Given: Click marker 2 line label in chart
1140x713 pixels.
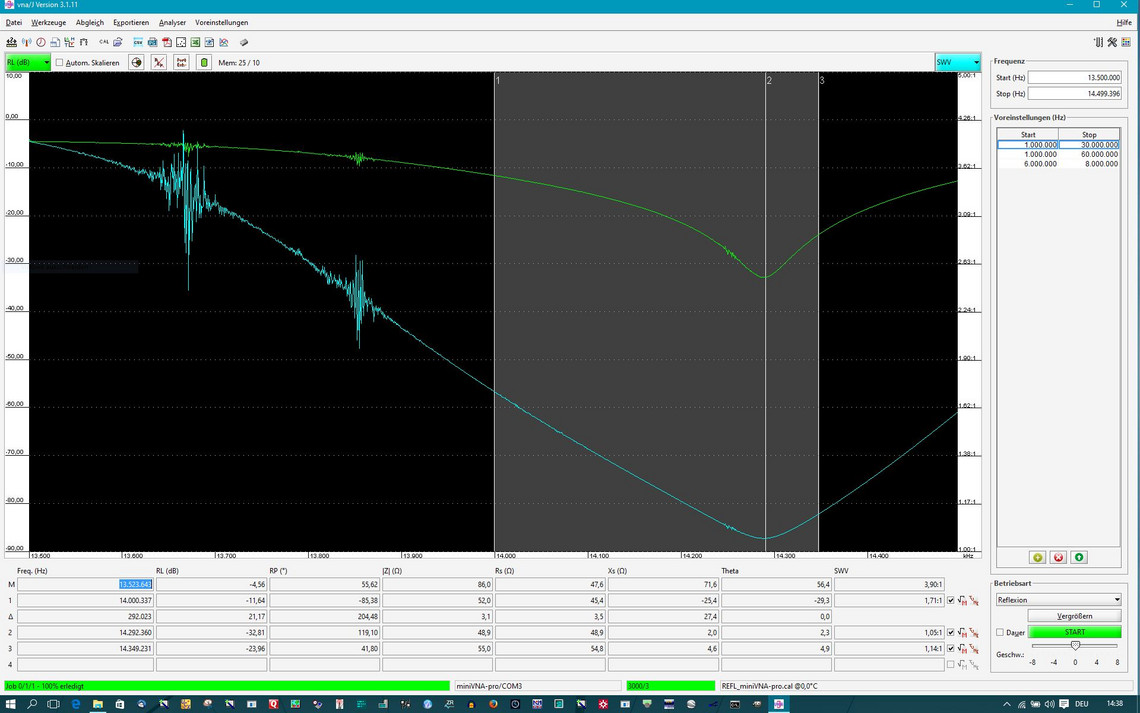Looking at the screenshot, I should [x=769, y=81].
